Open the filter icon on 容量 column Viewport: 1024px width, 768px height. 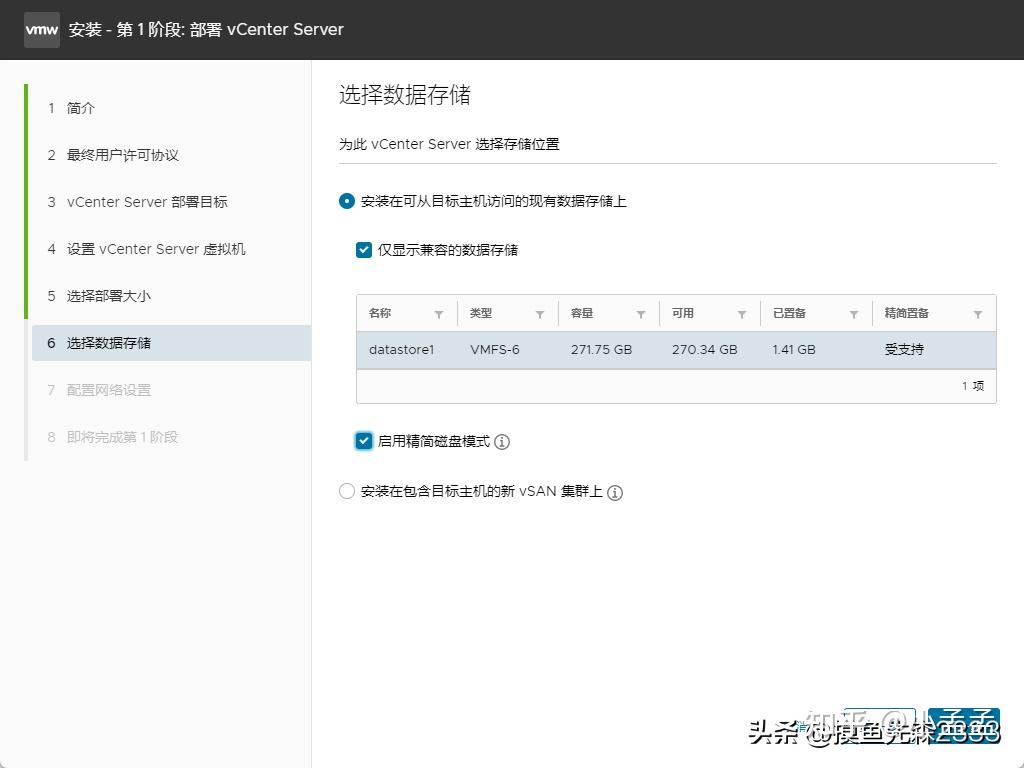pyautogui.click(x=639, y=312)
